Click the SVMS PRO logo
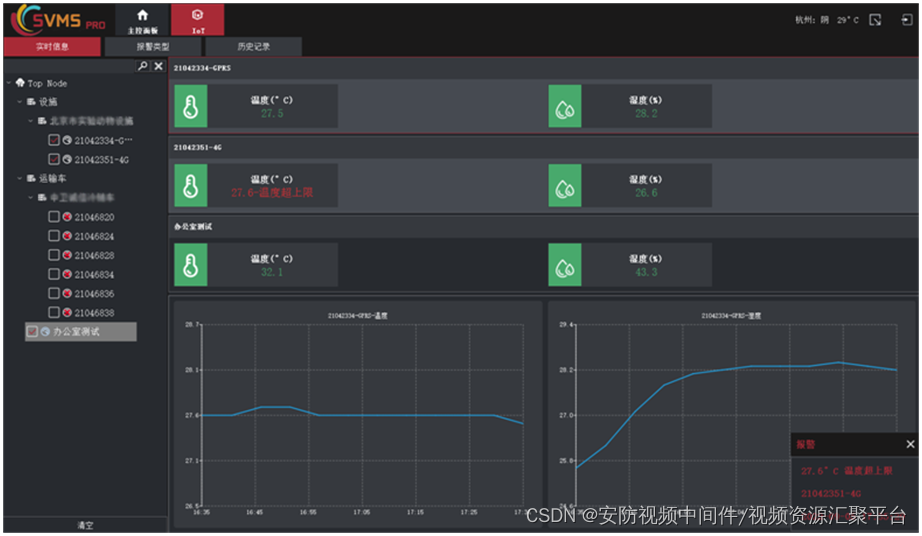 coord(59,19)
